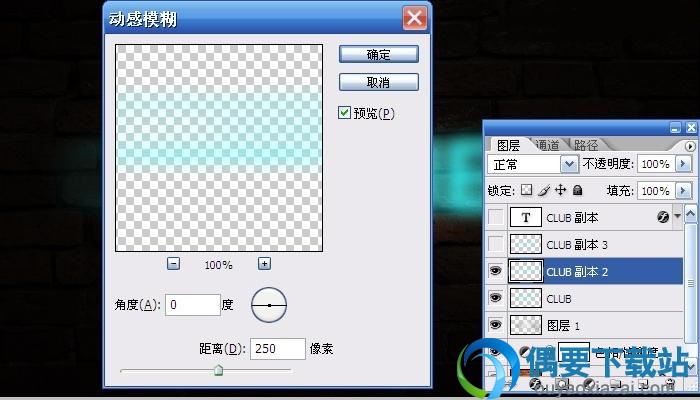Click the 不透明度 opacity value field

pyautogui.click(x=655, y=164)
